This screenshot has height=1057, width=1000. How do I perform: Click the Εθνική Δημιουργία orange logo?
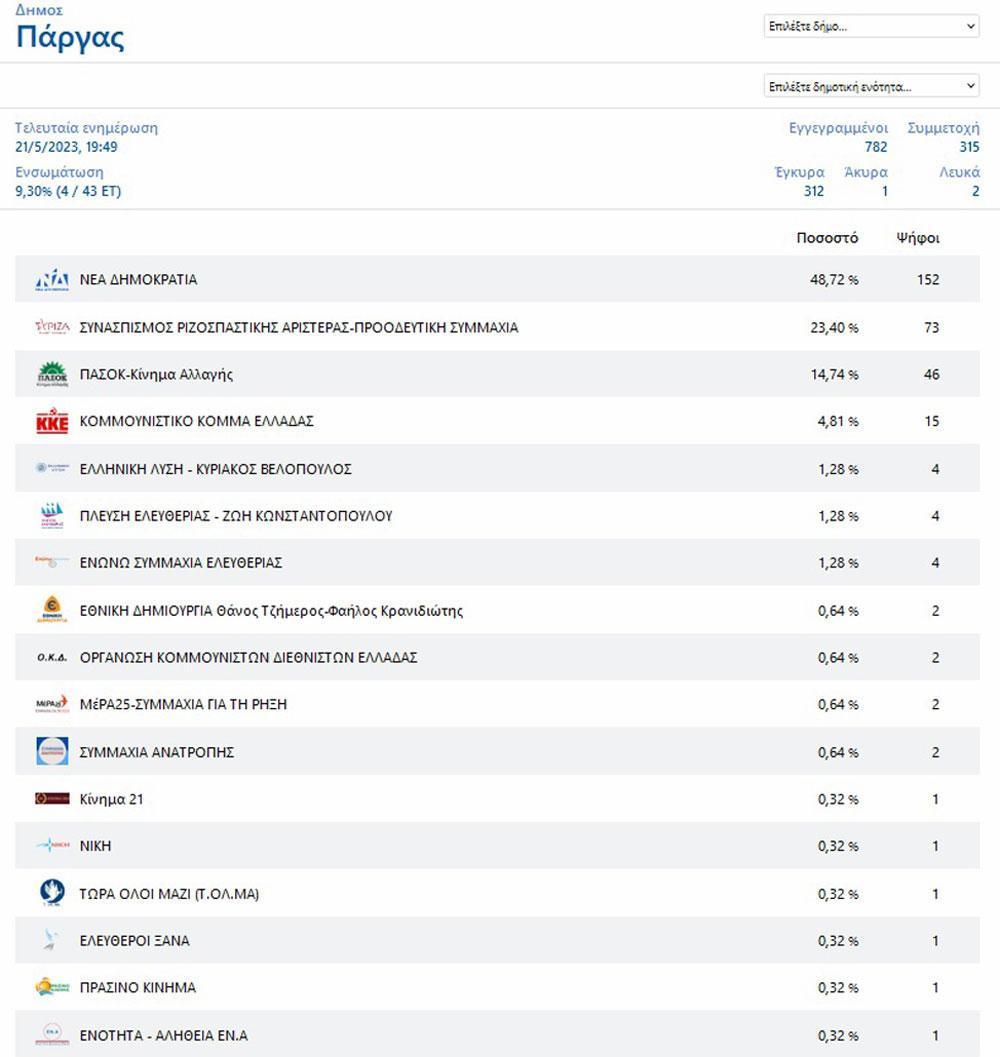[52, 609]
